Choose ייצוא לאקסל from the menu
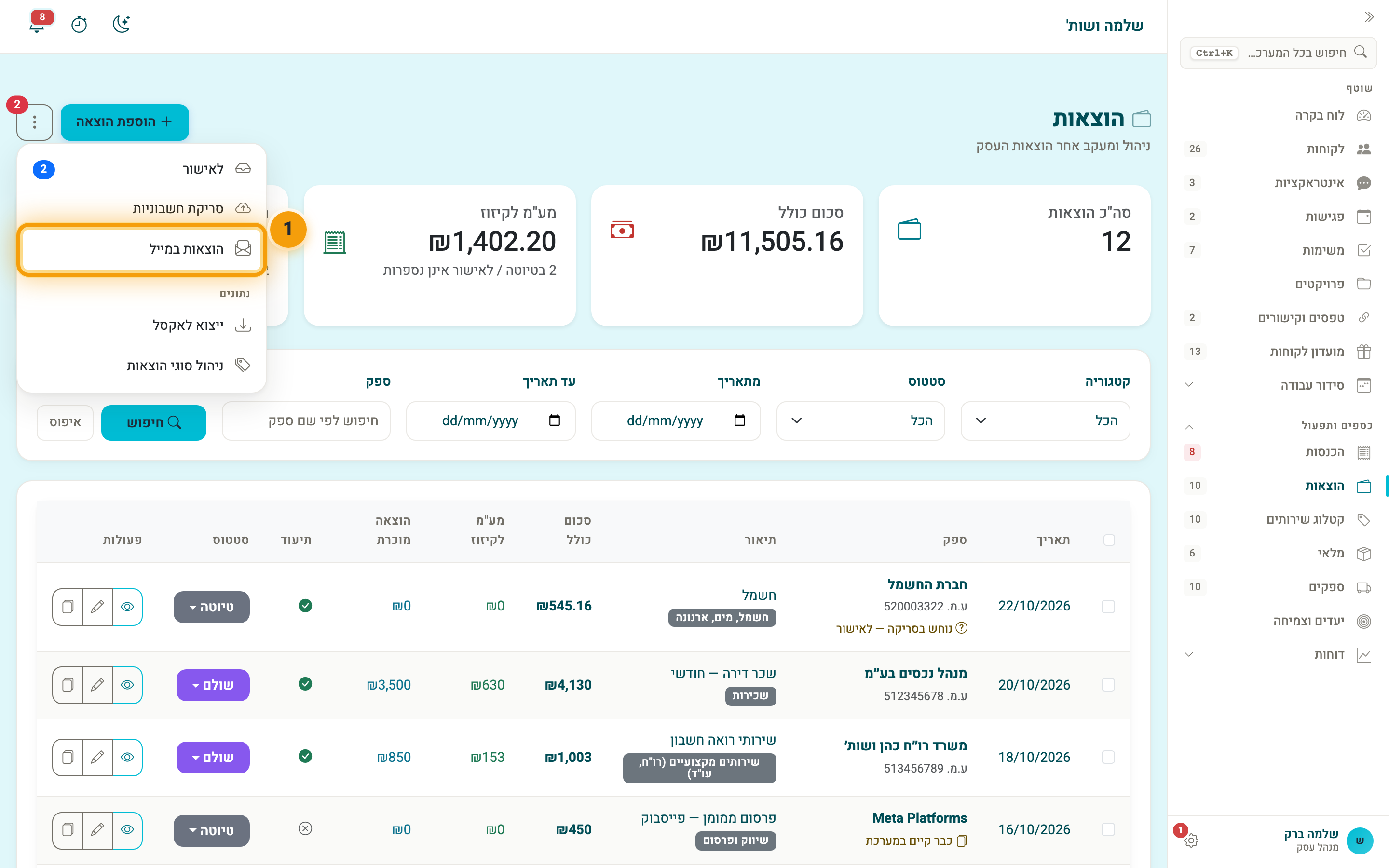Screen dimensions: 1389x868 pyautogui.click(x=142, y=325)
